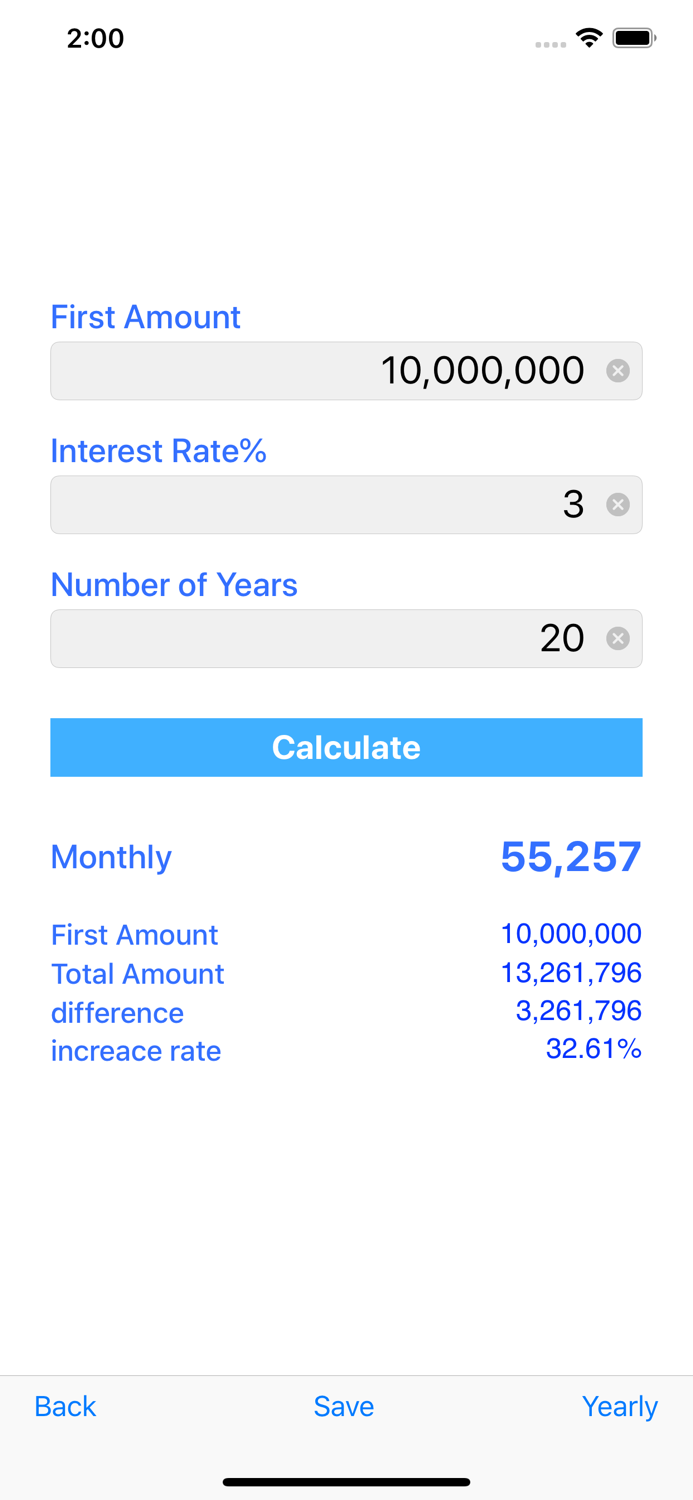Tap the home indicator bar
693x1500 pixels.
pyautogui.click(x=346, y=1482)
